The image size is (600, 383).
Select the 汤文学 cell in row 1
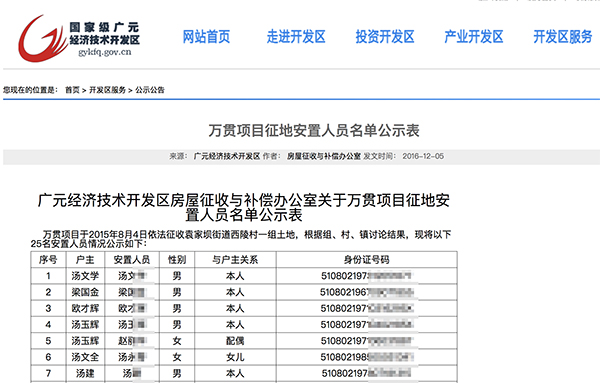click(x=85, y=276)
